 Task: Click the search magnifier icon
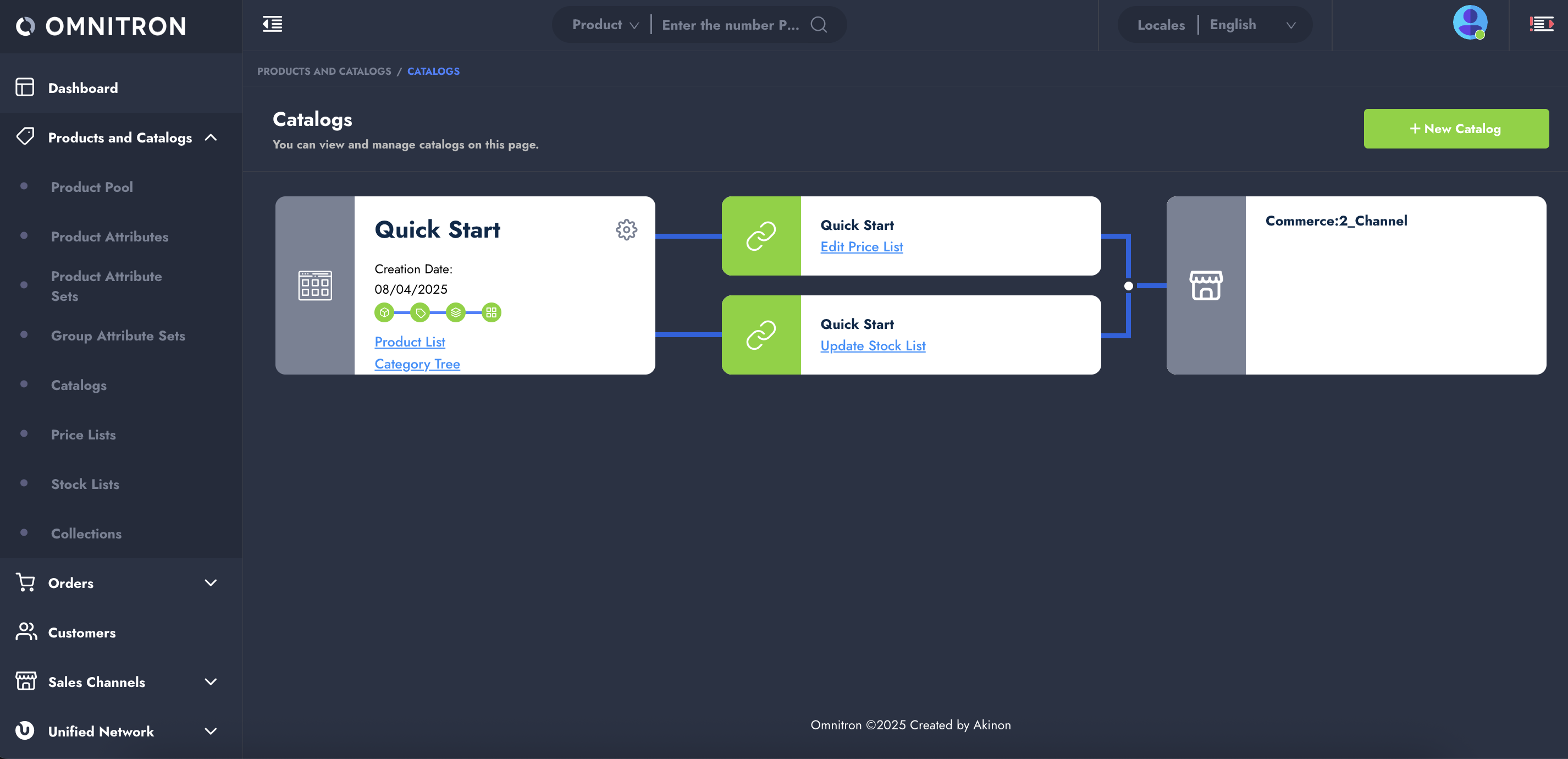pyautogui.click(x=819, y=24)
